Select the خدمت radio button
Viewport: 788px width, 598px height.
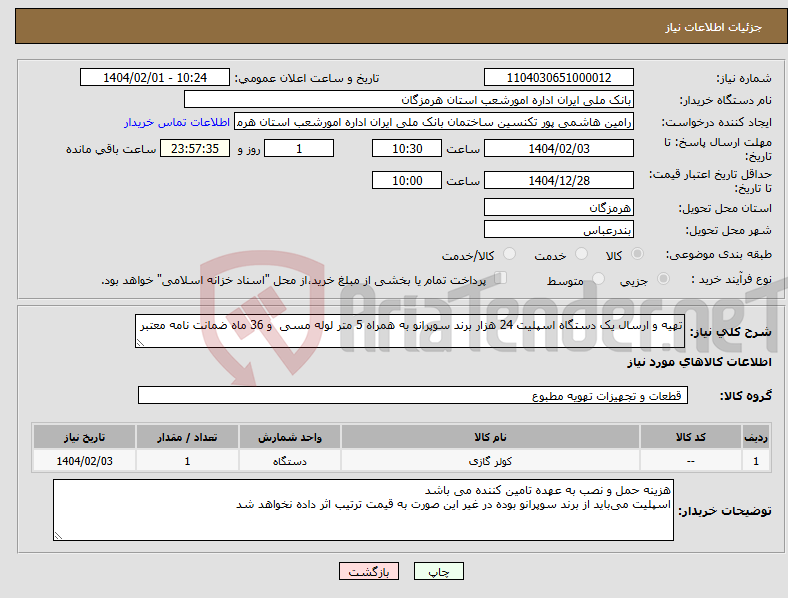point(581,254)
